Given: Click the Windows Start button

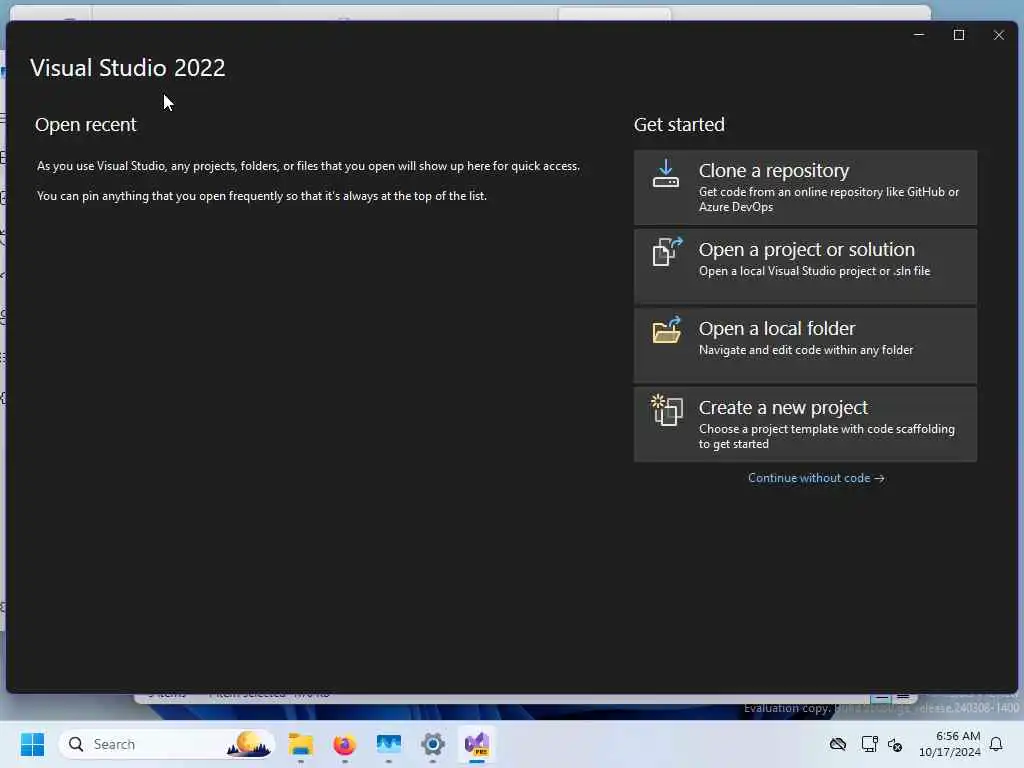Looking at the screenshot, I should click(32, 744).
